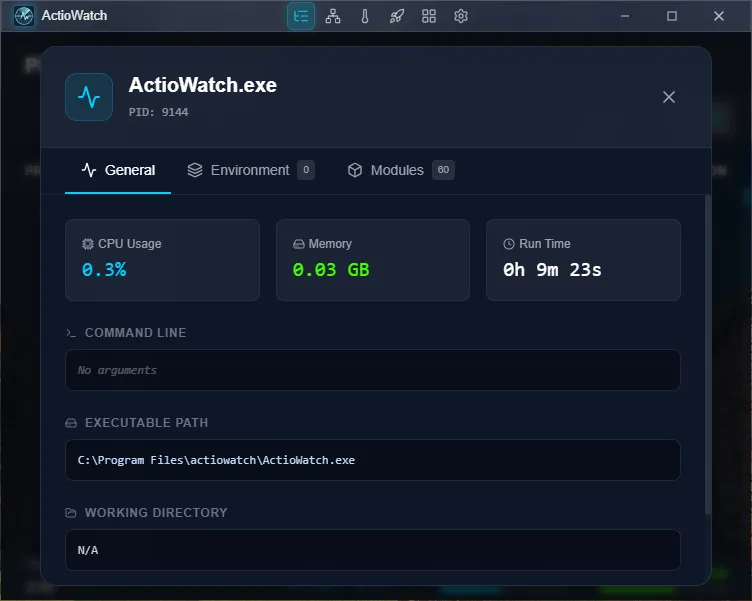Click the 0.3% CPU value
Viewport: 752px width, 601px height.
click(104, 270)
